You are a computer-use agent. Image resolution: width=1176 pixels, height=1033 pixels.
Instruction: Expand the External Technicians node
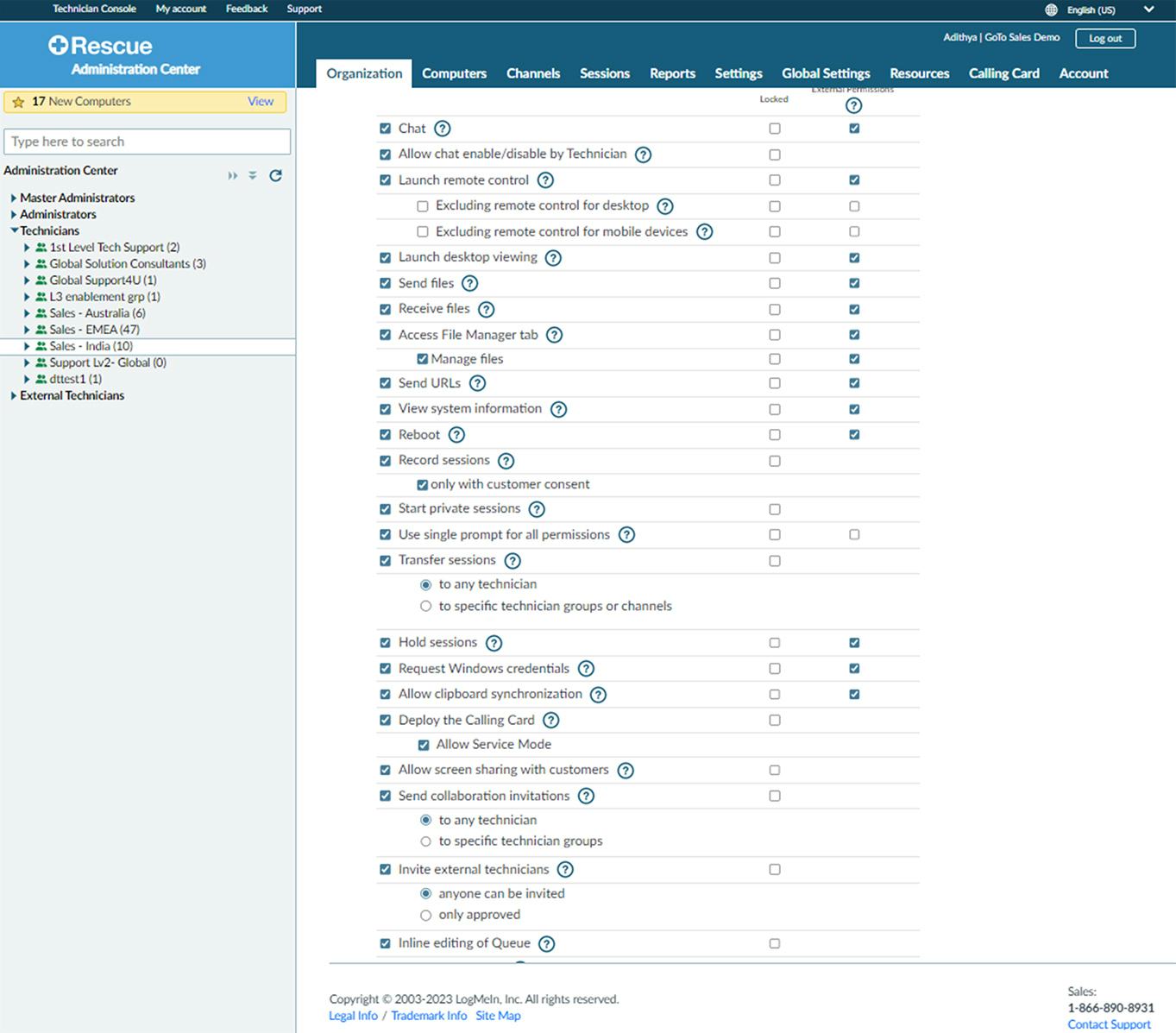tap(14, 396)
